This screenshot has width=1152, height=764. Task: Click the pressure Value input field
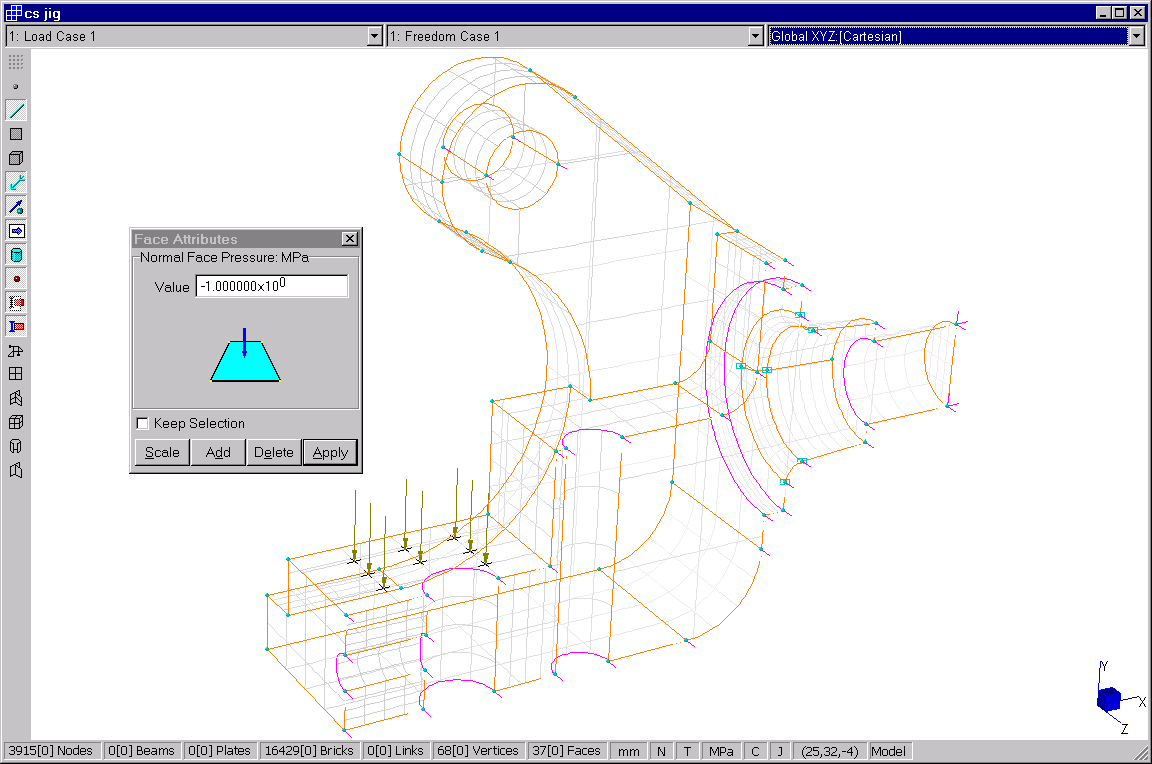271,287
